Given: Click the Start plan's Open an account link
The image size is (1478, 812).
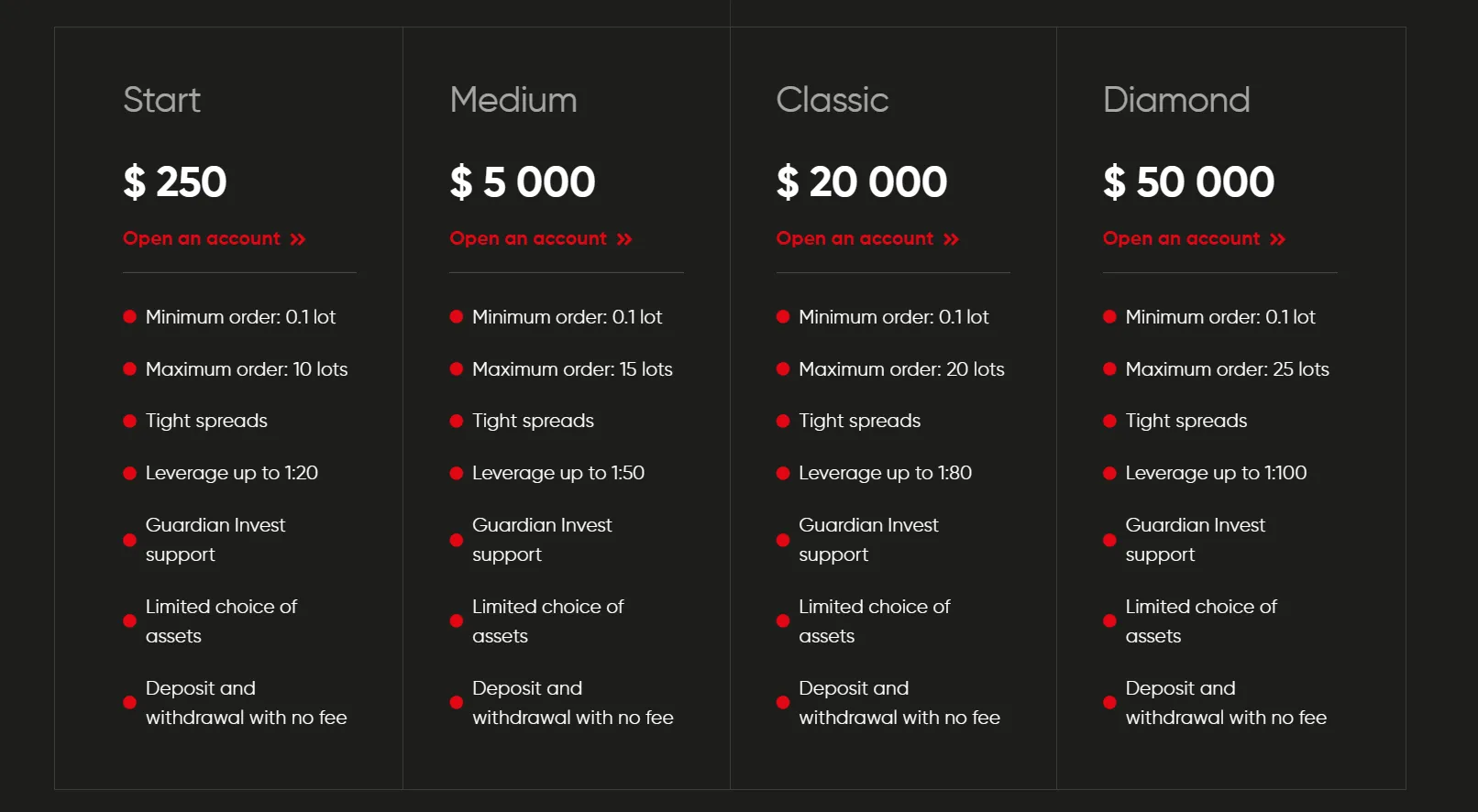Looking at the screenshot, I should pos(215,239).
